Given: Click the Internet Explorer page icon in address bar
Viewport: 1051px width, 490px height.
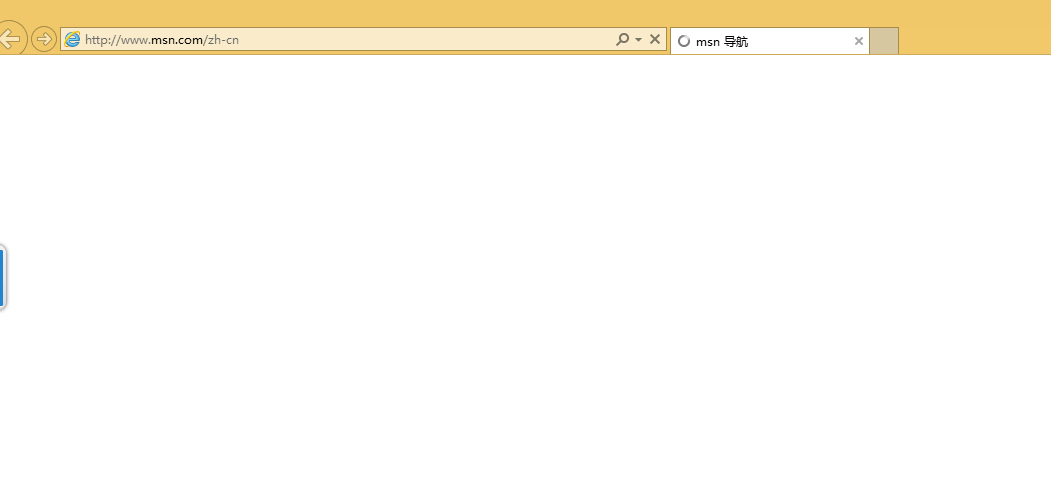Looking at the screenshot, I should tap(72, 40).
